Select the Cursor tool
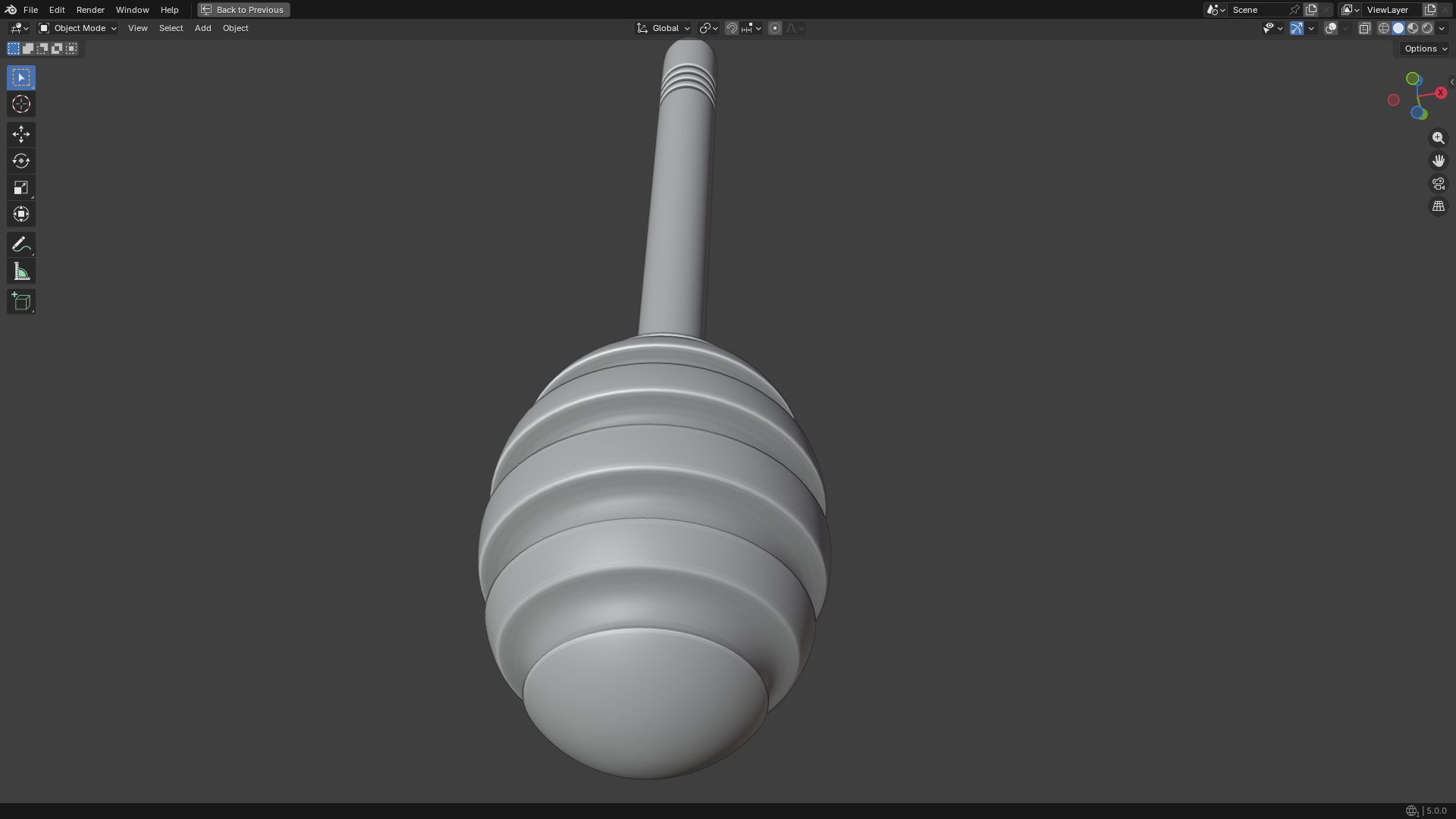The height and width of the screenshot is (819, 1456). [x=21, y=104]
